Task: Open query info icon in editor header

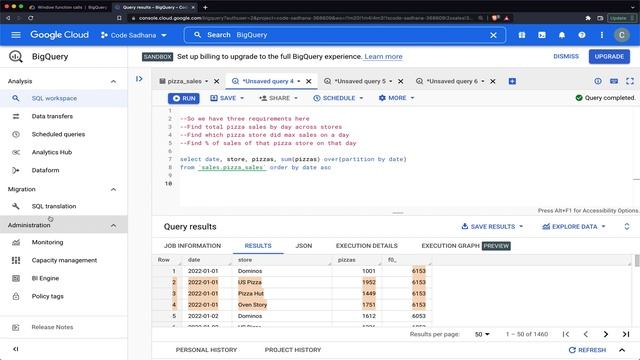Action: tap(598, 81)
